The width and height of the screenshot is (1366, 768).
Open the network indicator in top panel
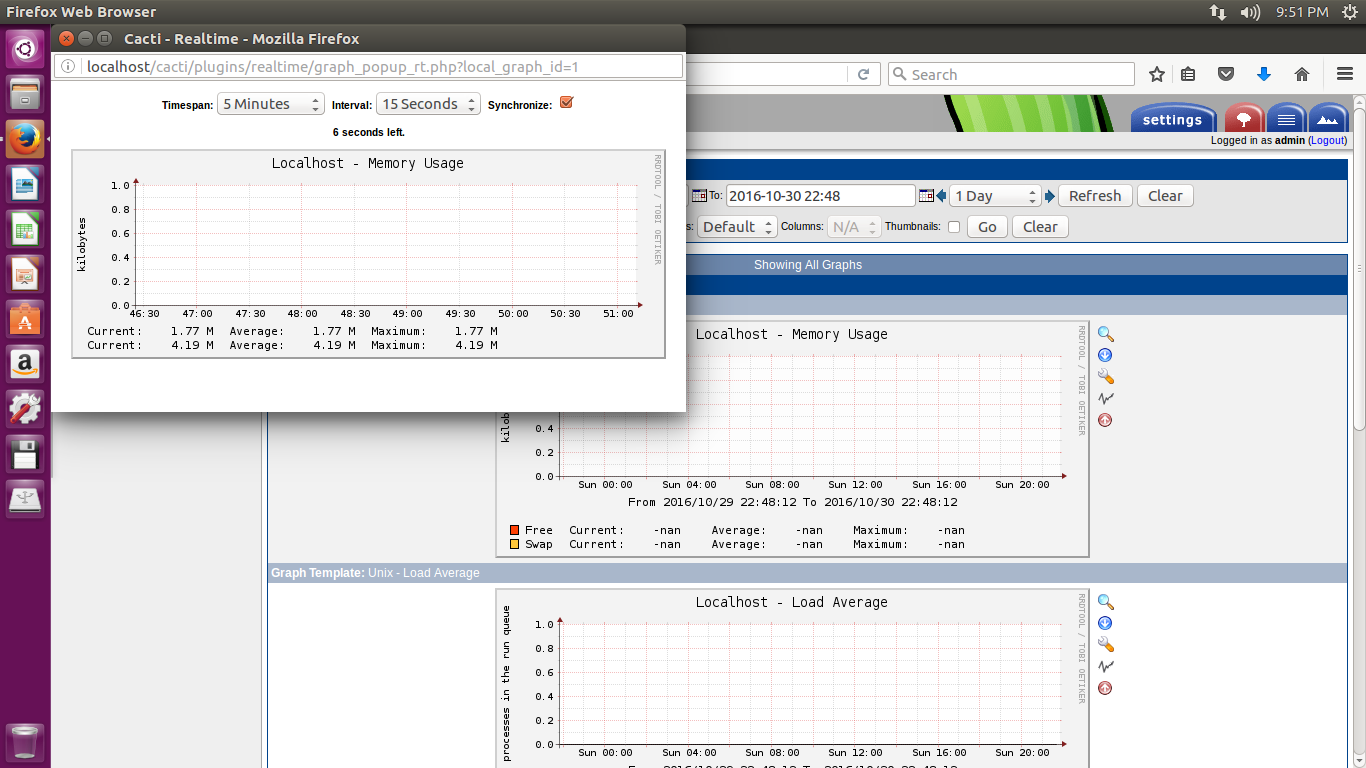[x=1218, y=12]
